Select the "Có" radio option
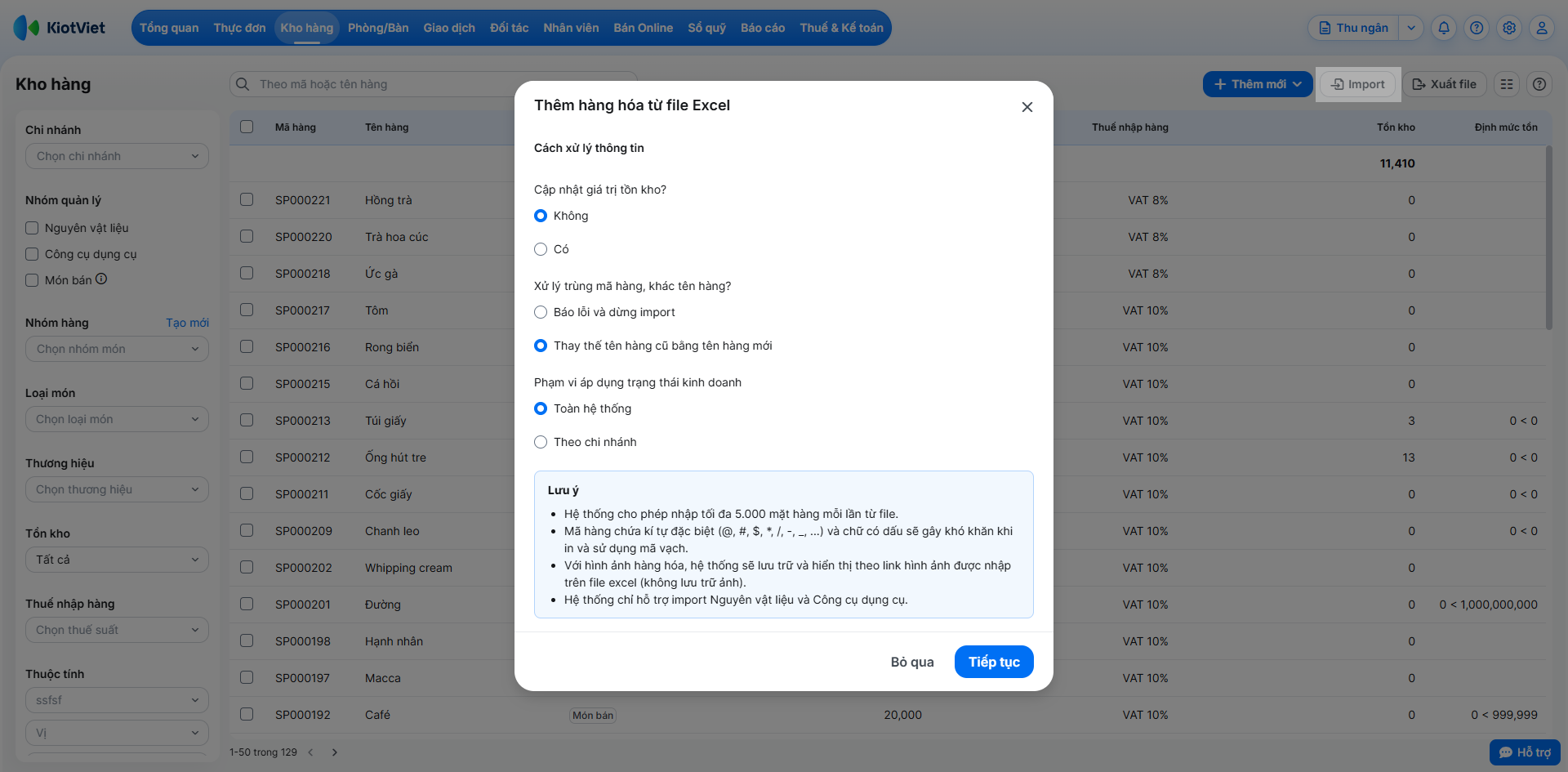Screen dimensions: 1568x772 click(541, 249)
